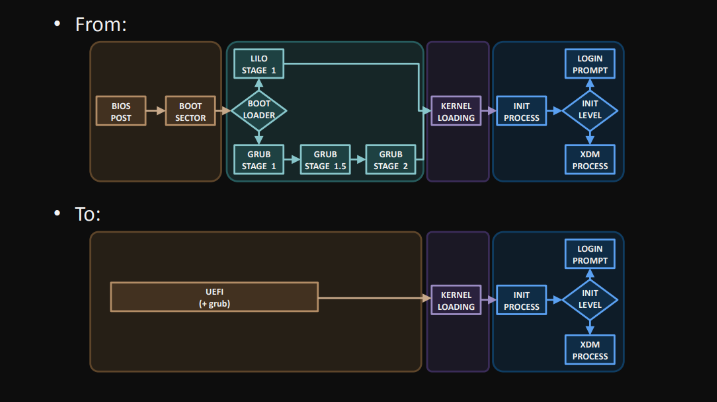This screenshot has height=402, width=717.
Task: Click the 'From:' bullet text
Action: [101, 24]
